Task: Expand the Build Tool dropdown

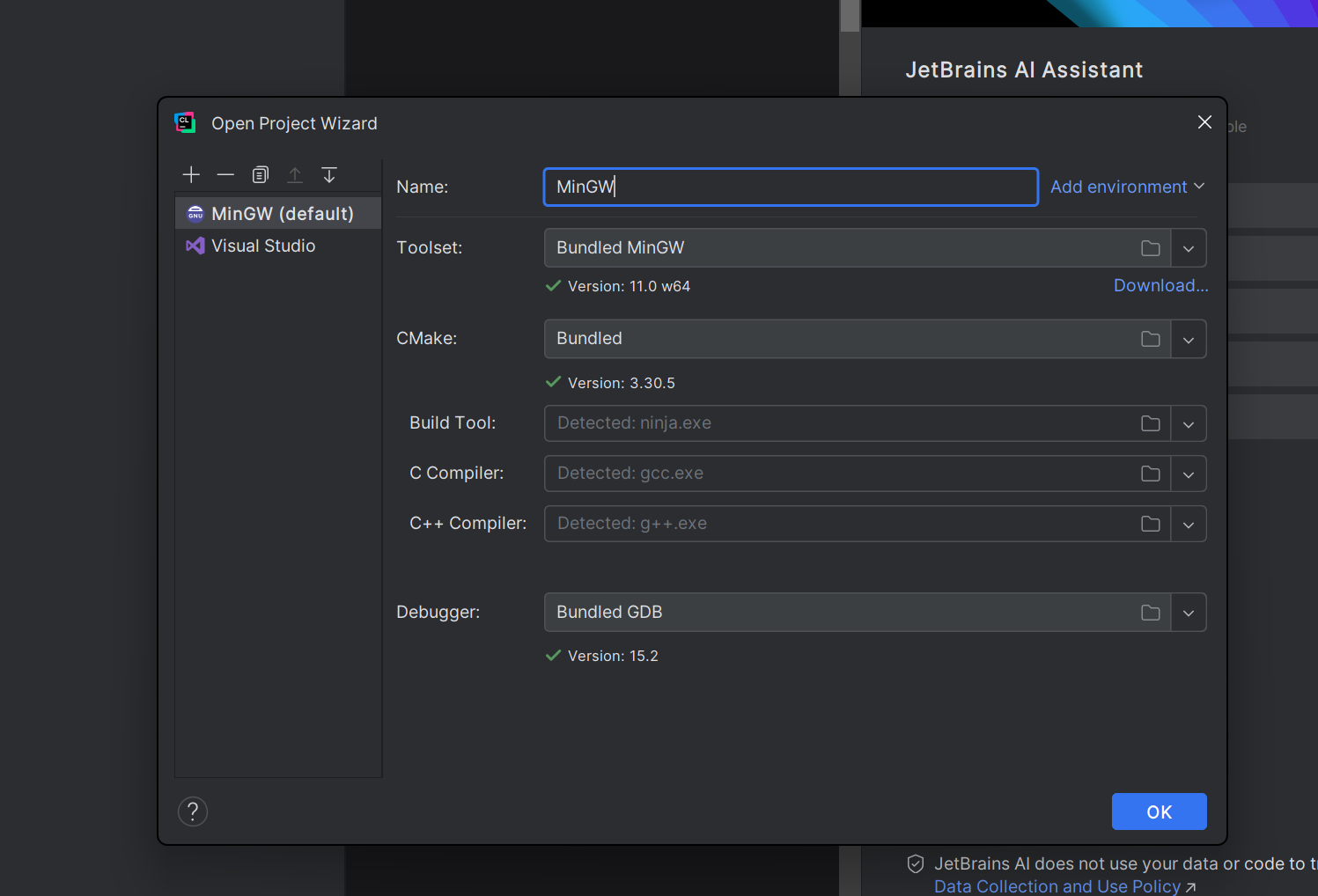Action: click(1189, 423)
